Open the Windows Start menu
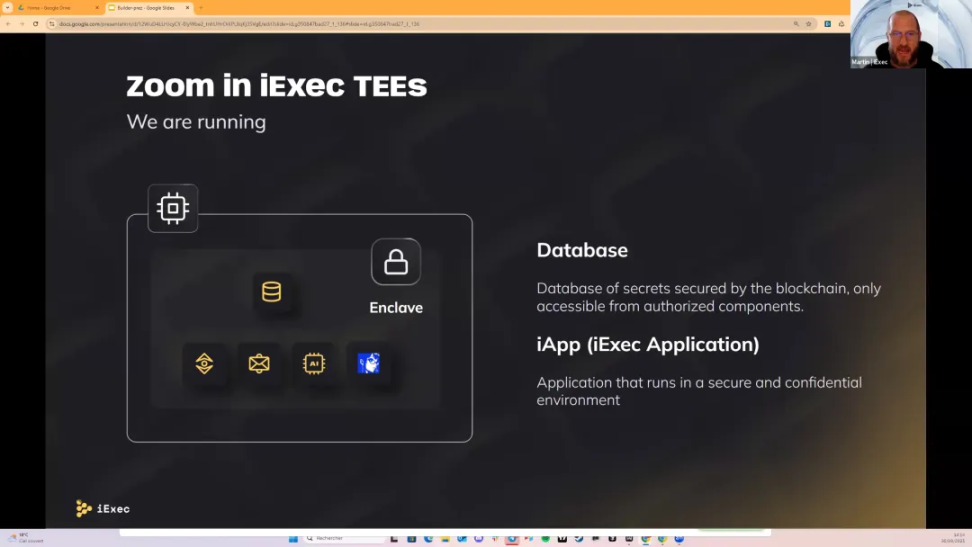 click(x=295, y=538)
